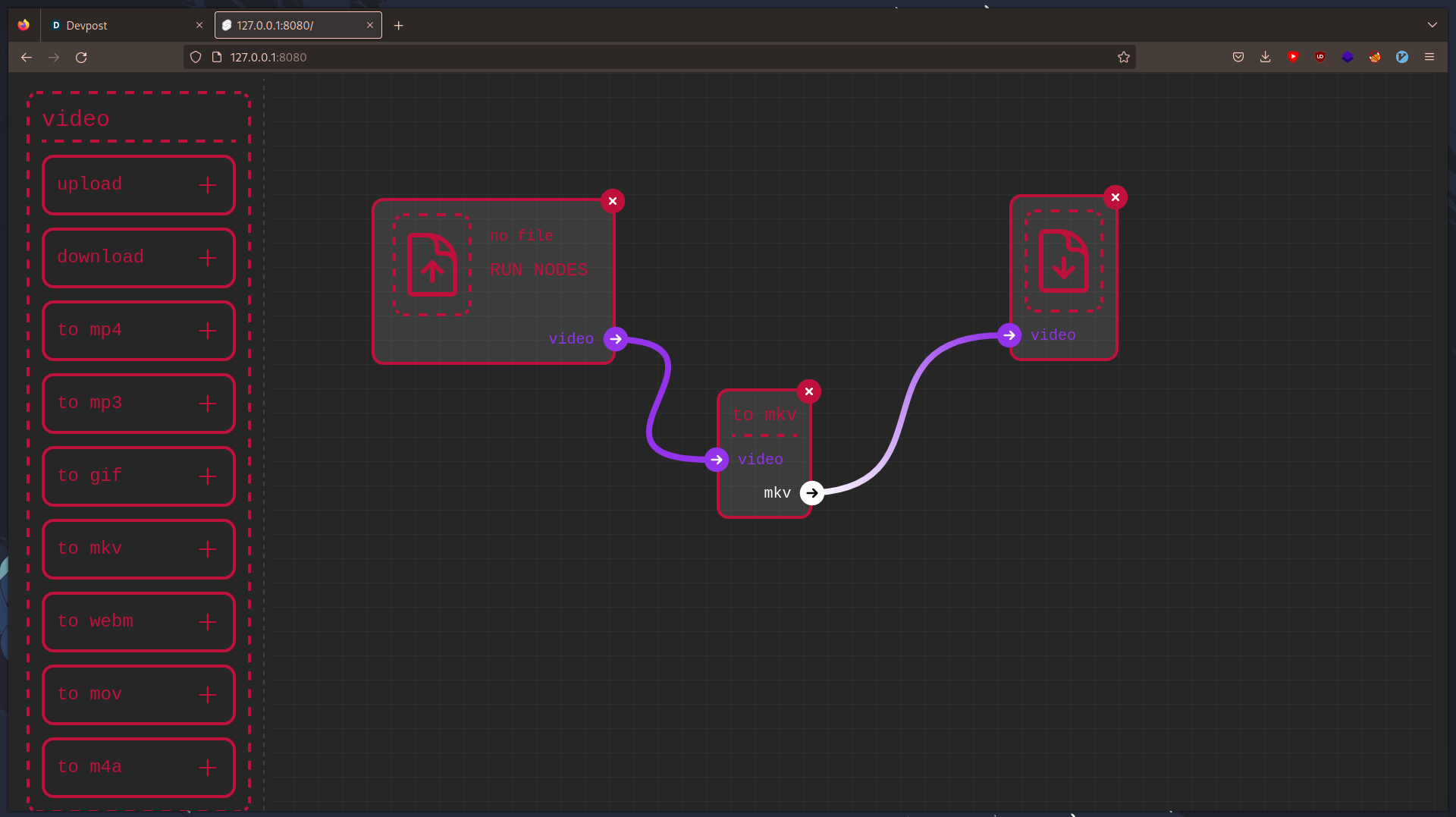Bookmark this page with the star icon
Image resolution: width=1456 pixels, height=817 pixels.
(x=1124, y=57)
